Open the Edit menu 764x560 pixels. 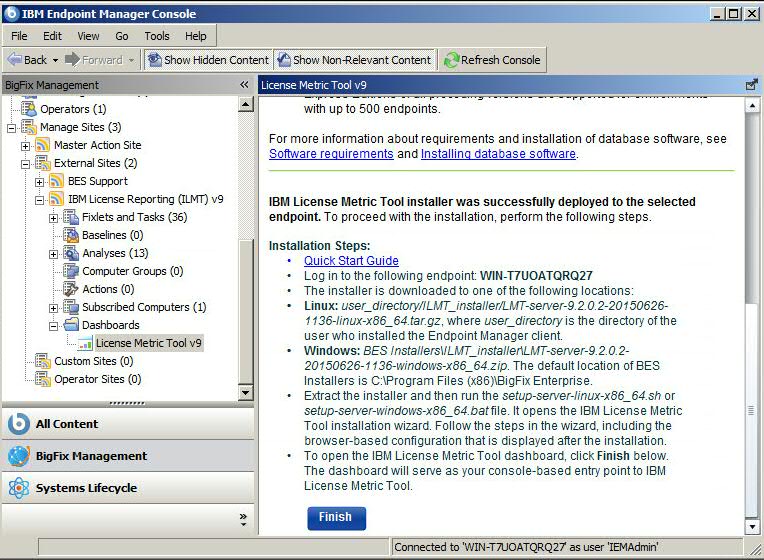coord(52,36)
